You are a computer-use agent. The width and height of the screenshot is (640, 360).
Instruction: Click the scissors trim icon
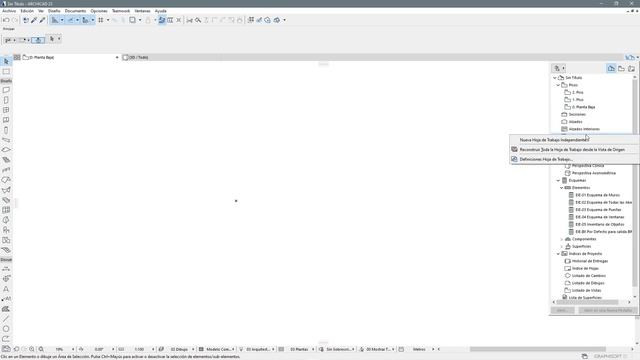point(189,20)
